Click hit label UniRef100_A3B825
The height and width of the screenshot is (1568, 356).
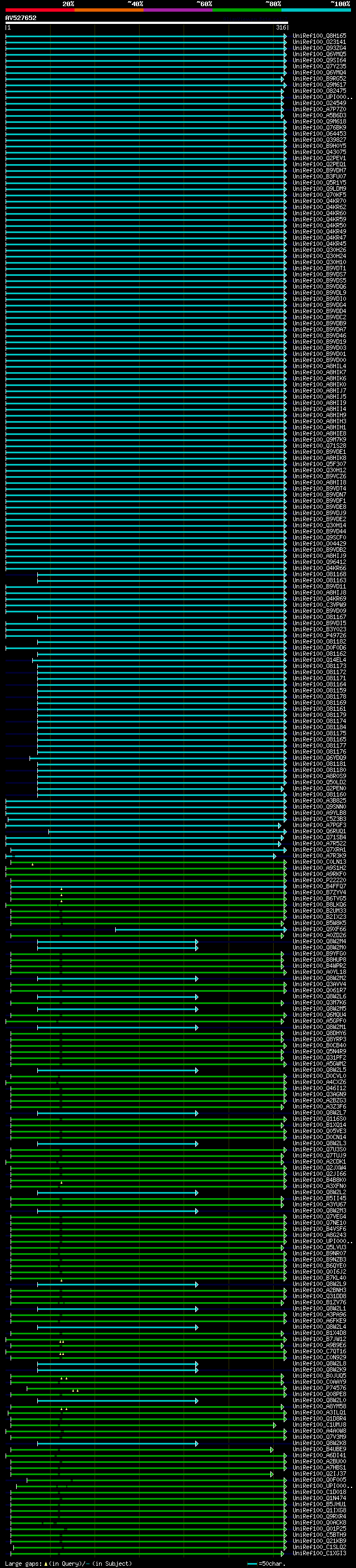319,800
